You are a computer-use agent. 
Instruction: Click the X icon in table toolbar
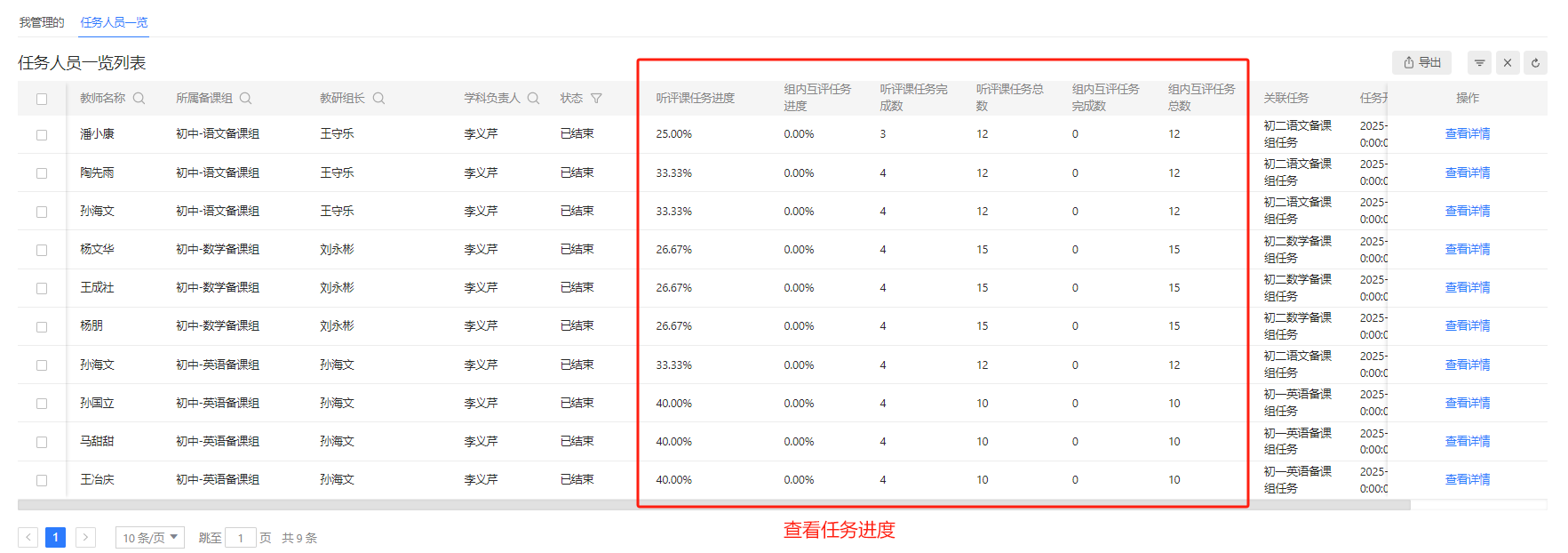pyautogui.click(x=1507, y=63)
